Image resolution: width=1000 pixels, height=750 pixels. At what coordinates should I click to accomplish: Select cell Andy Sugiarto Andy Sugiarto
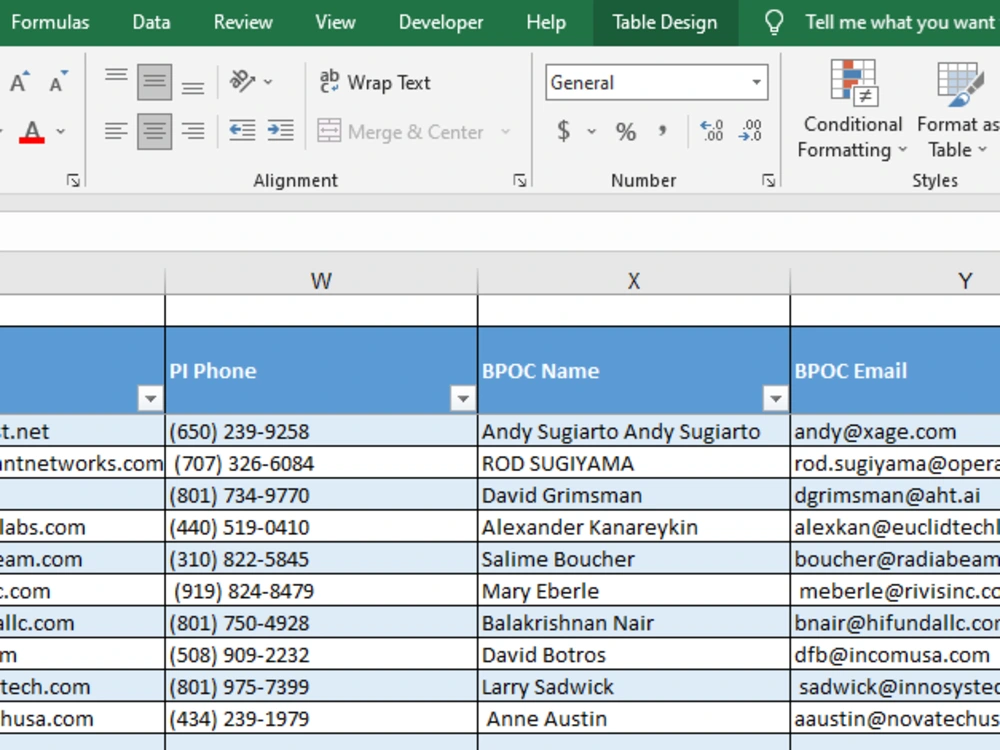point(633,431)
